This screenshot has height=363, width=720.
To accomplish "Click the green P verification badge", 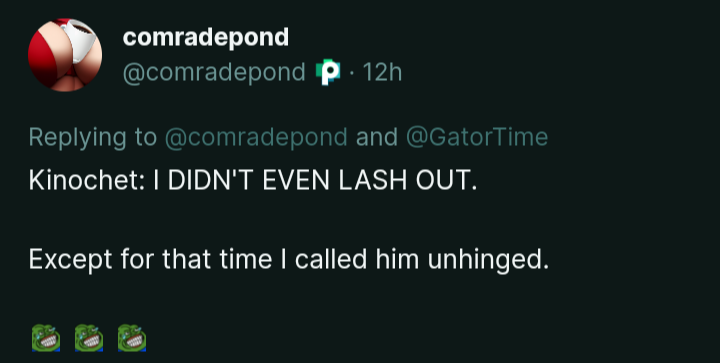I will click(x=328, y=73).
